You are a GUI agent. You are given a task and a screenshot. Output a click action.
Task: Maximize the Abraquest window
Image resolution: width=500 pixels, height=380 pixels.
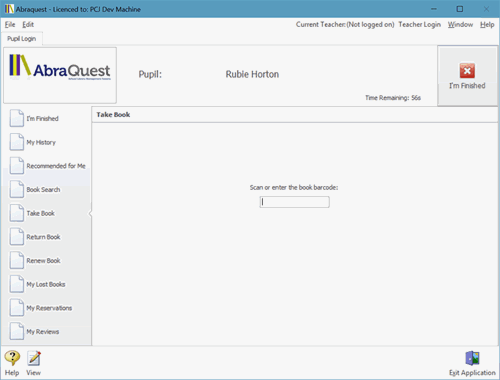[x=460, y=9]
